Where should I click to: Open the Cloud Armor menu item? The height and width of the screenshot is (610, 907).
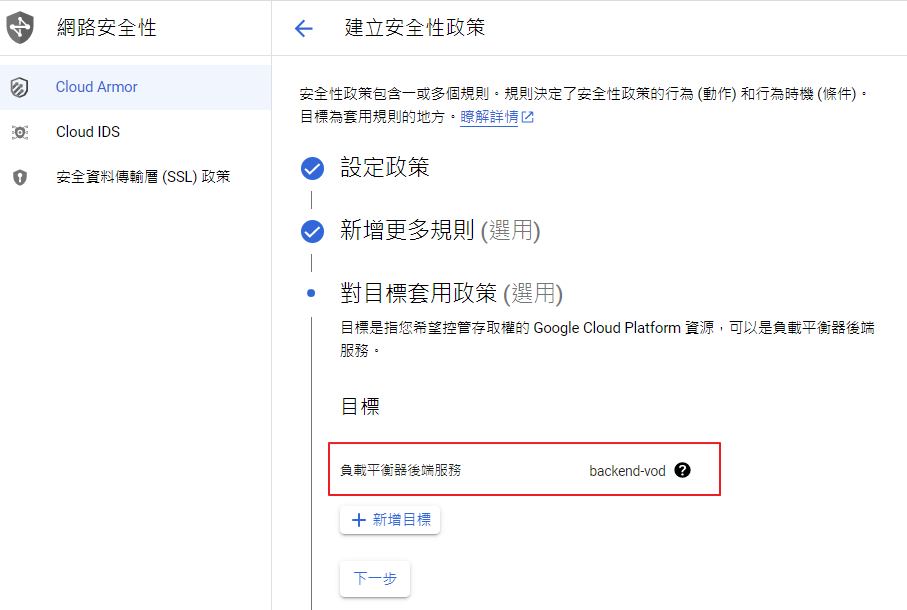coord(97,87)
